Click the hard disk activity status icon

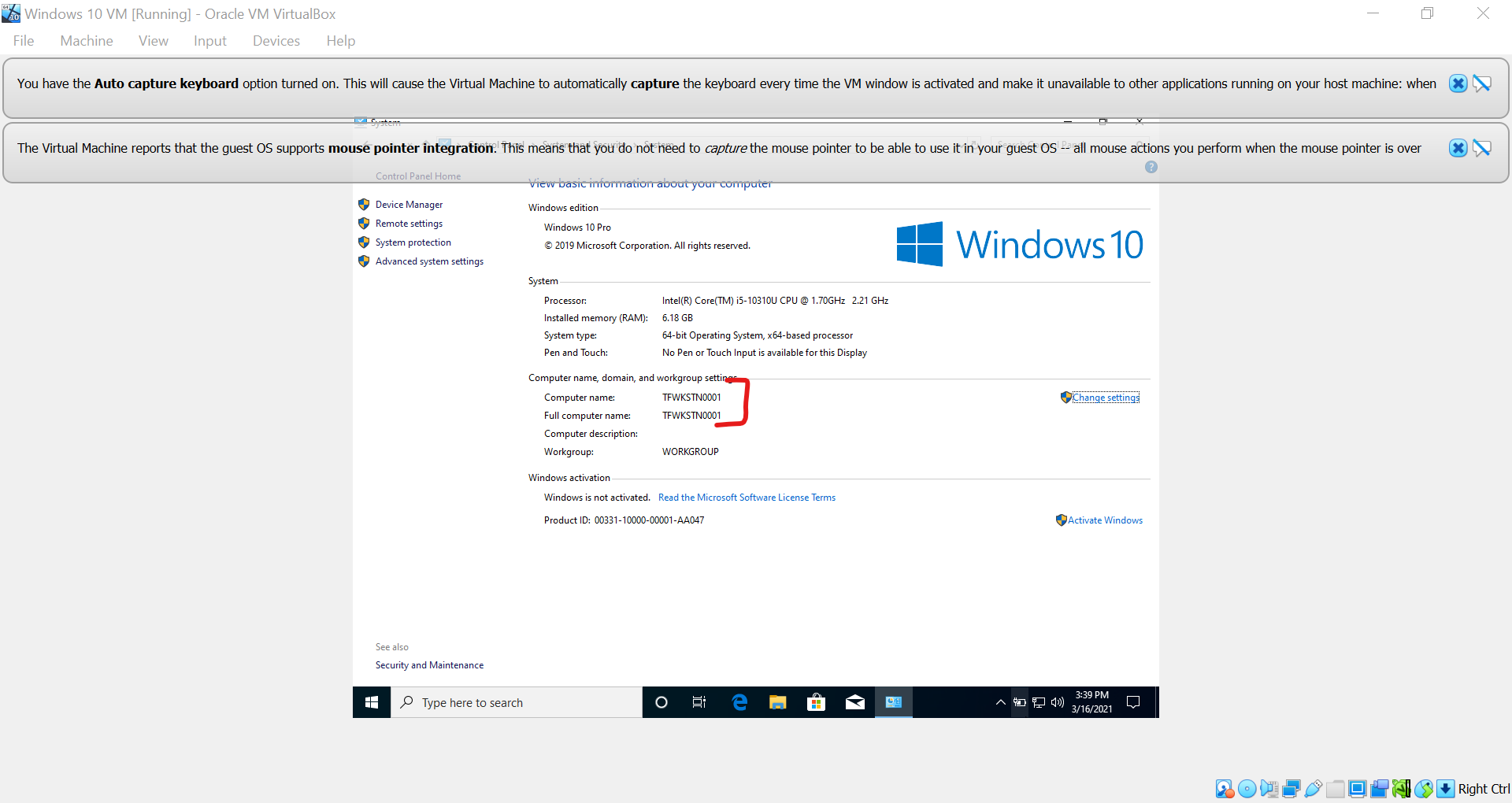point(1225,789)
